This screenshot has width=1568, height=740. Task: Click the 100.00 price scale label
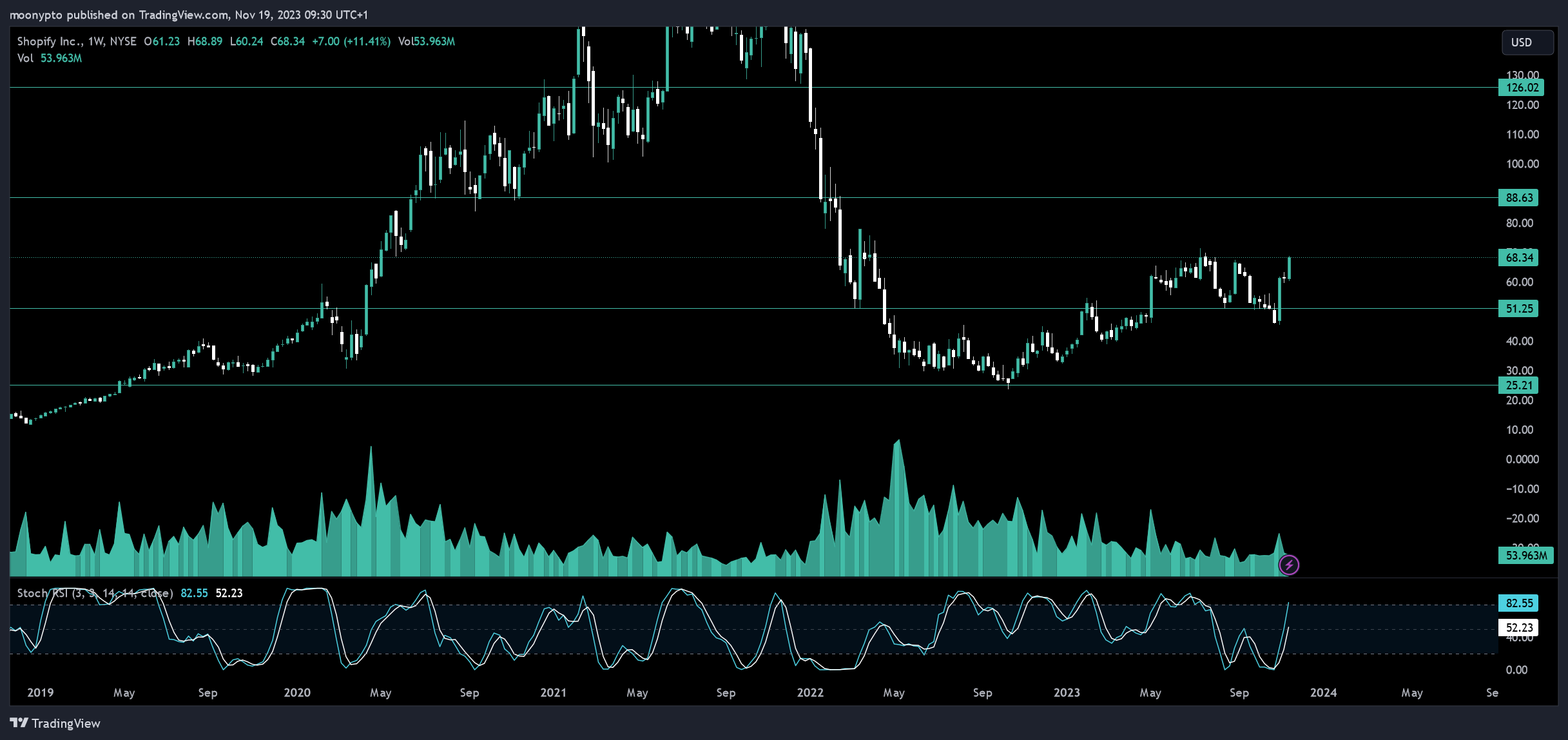click(x=1522, y=164)
